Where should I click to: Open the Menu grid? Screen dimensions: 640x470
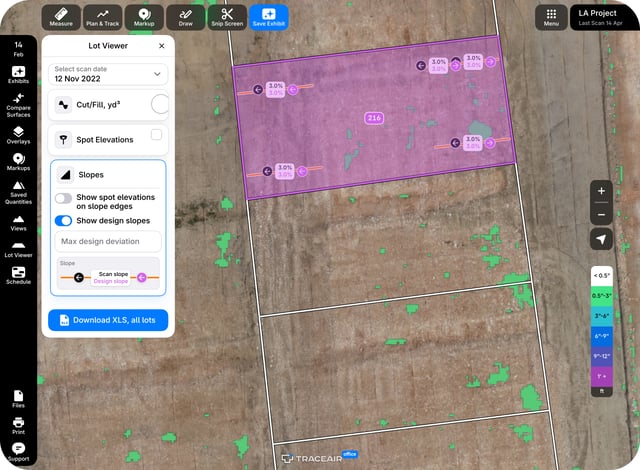(551, 18)
